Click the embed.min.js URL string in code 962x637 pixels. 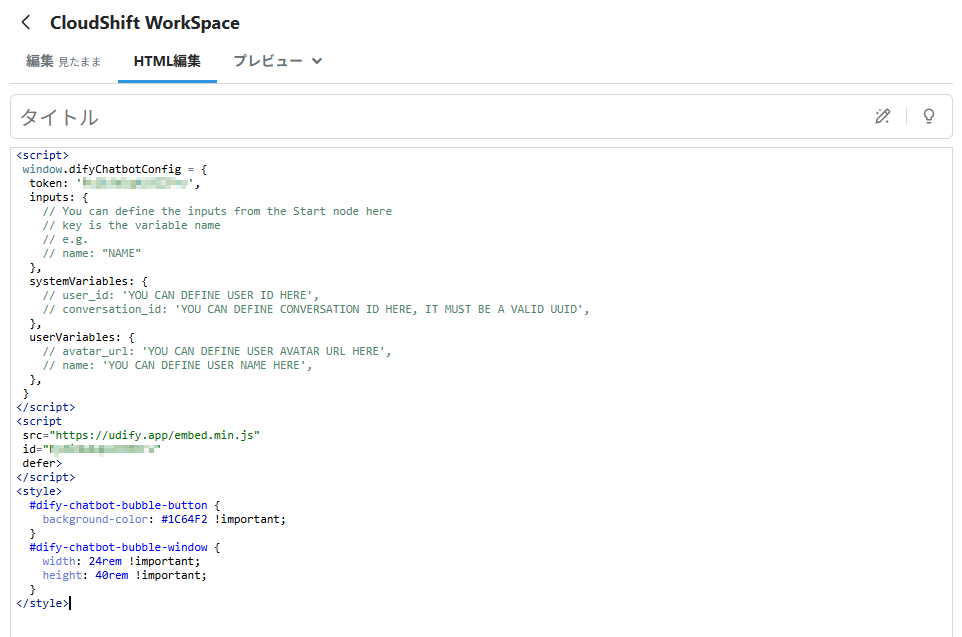(155, 435)
